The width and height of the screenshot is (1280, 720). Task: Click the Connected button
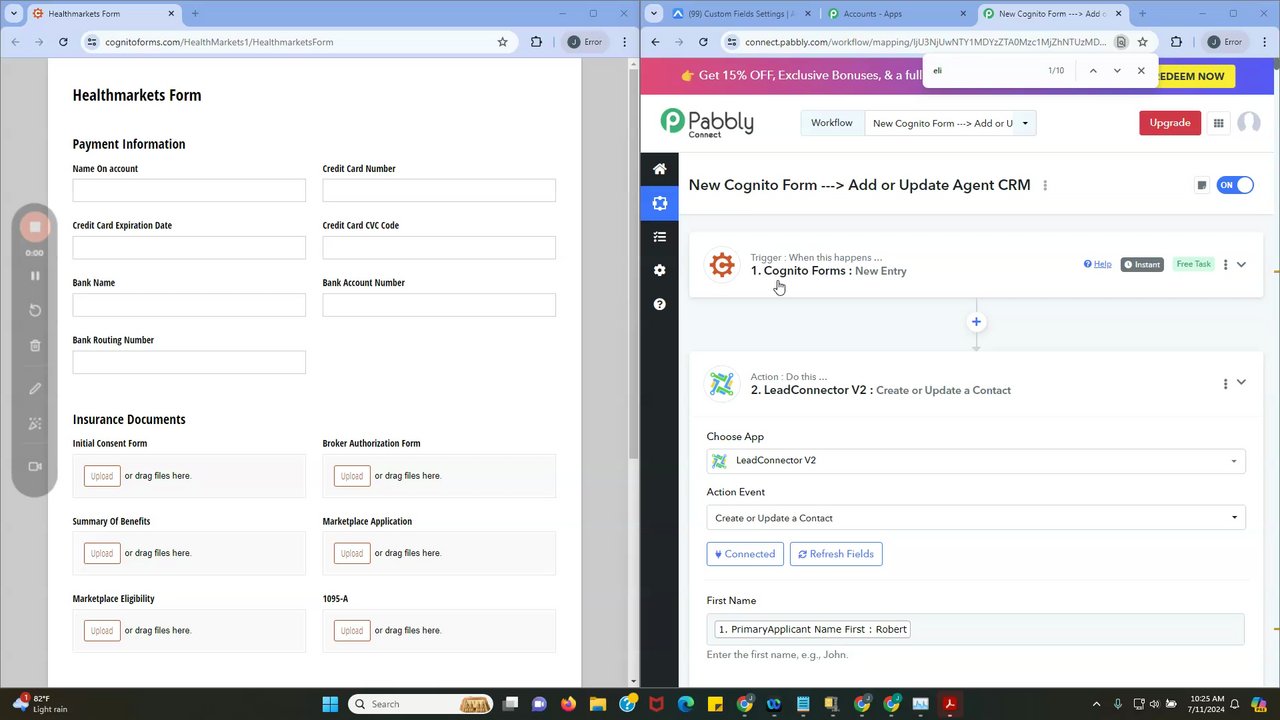(x=745, y=554)
